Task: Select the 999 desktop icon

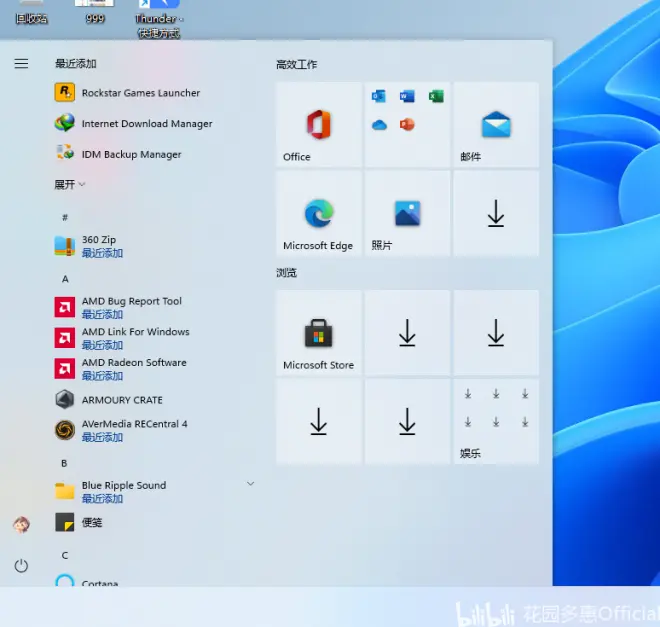Action: 95,13
